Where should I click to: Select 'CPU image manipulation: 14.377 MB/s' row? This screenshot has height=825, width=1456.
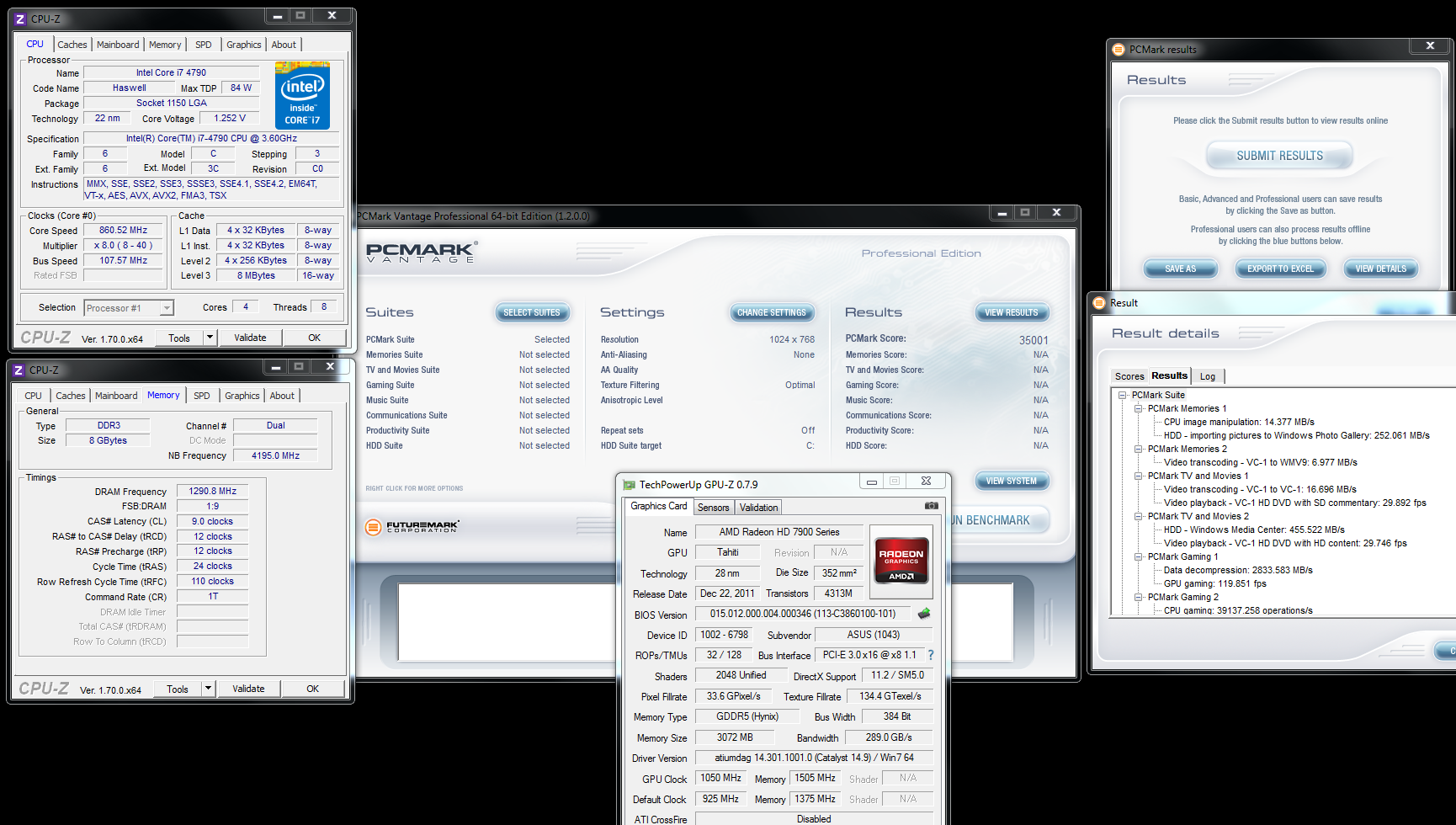[x=1239, y=422]
